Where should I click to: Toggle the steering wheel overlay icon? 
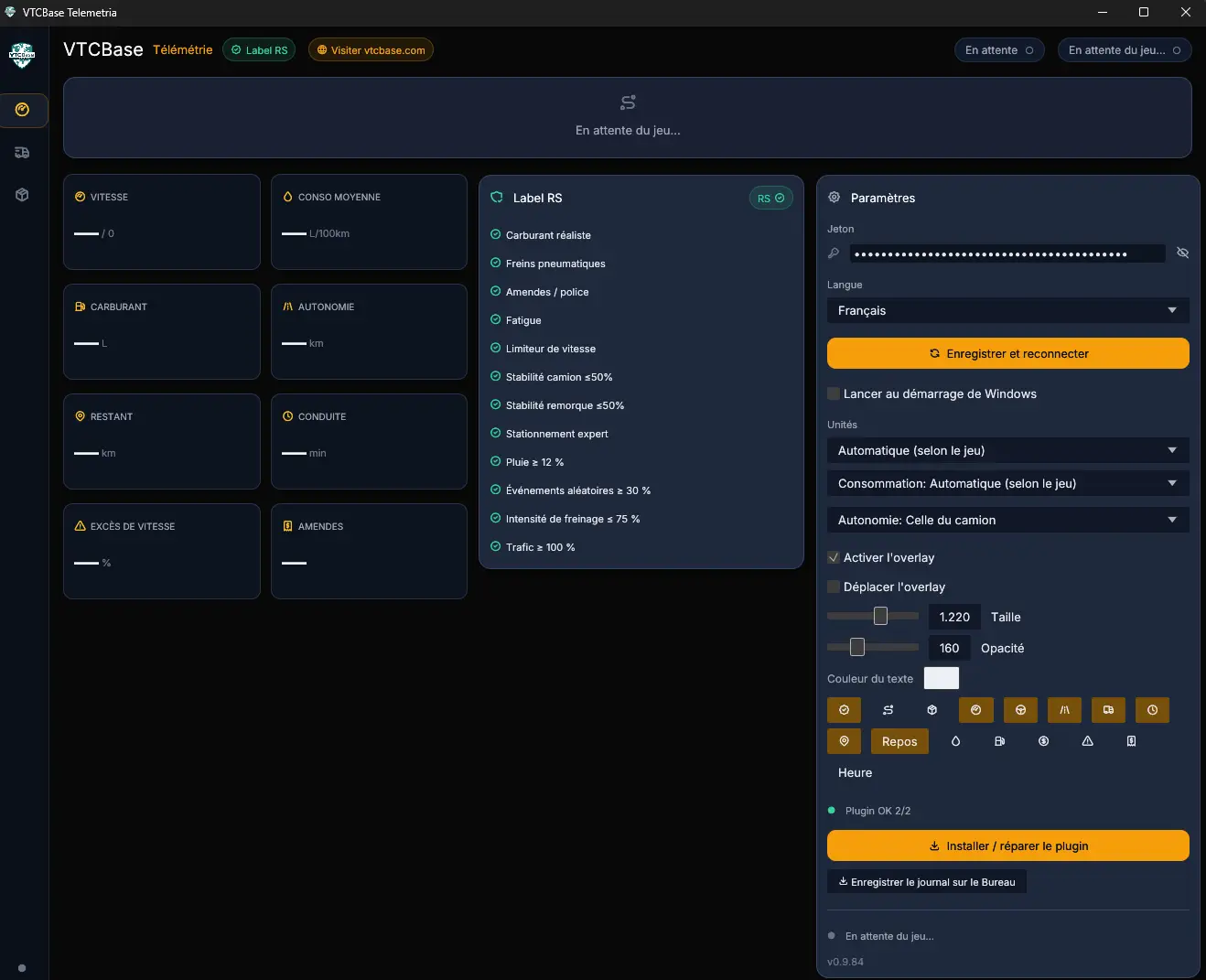click(1020, 710)
